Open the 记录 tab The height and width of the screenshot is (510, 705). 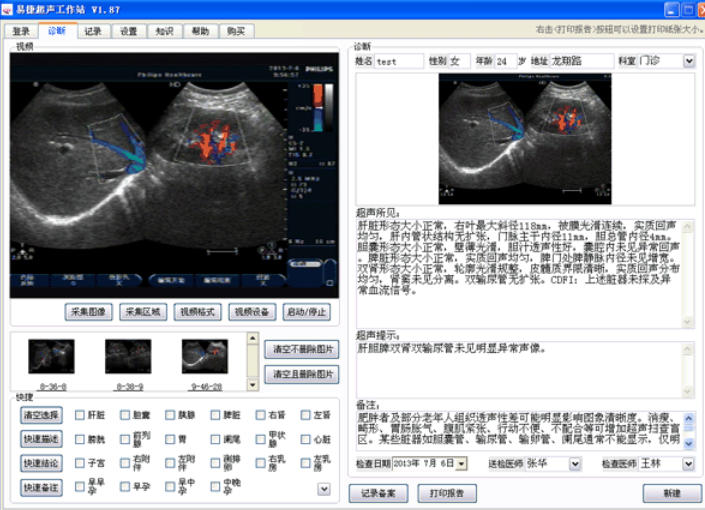tap(93, 31)
